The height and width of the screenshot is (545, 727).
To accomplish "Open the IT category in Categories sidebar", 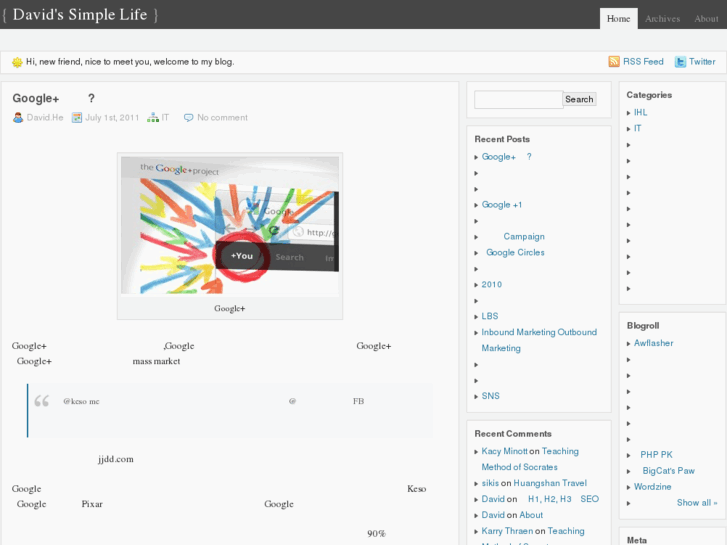I will pyautogui.click(x=638, y=128).
